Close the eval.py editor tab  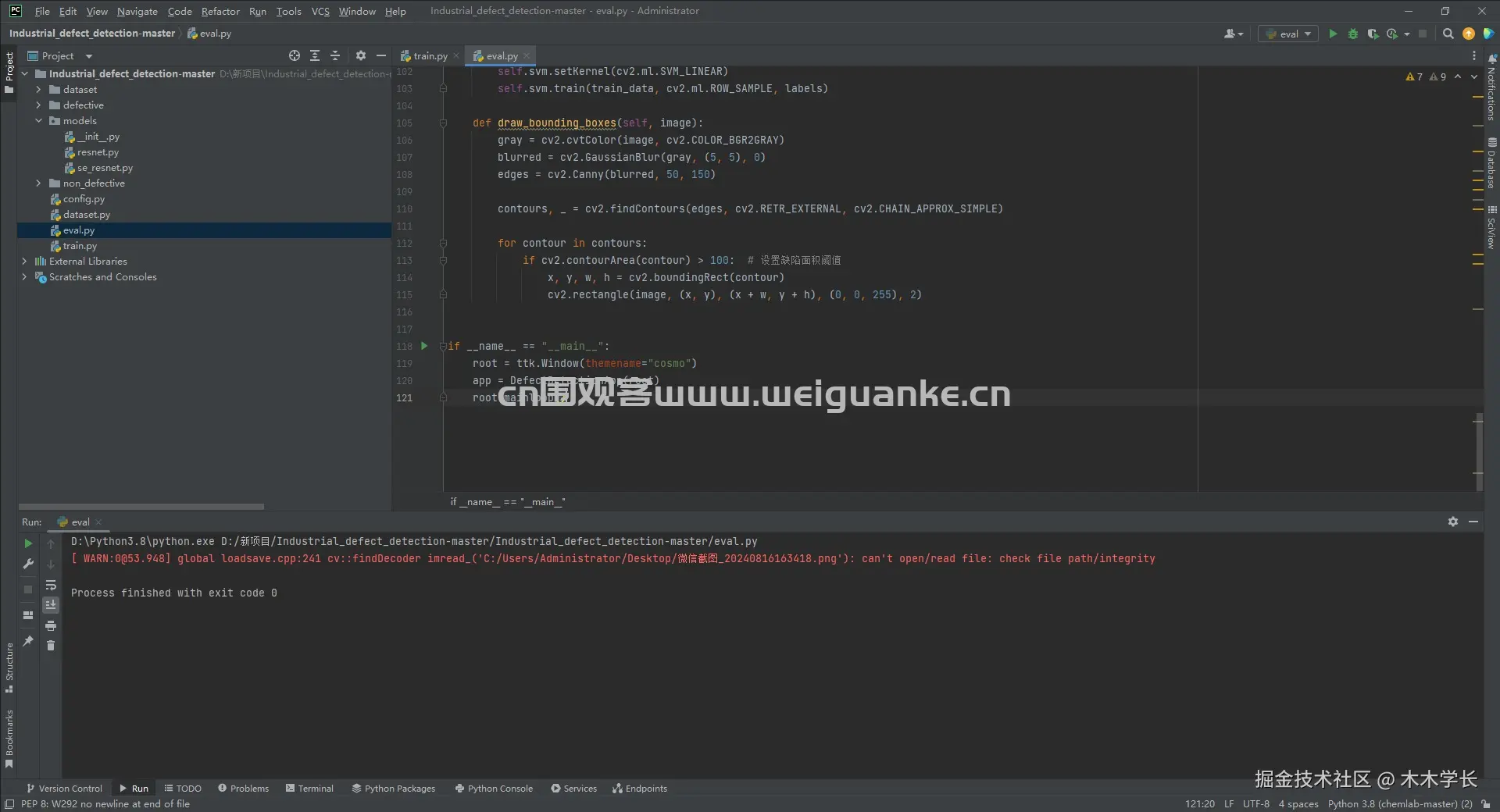click(527, 55)
